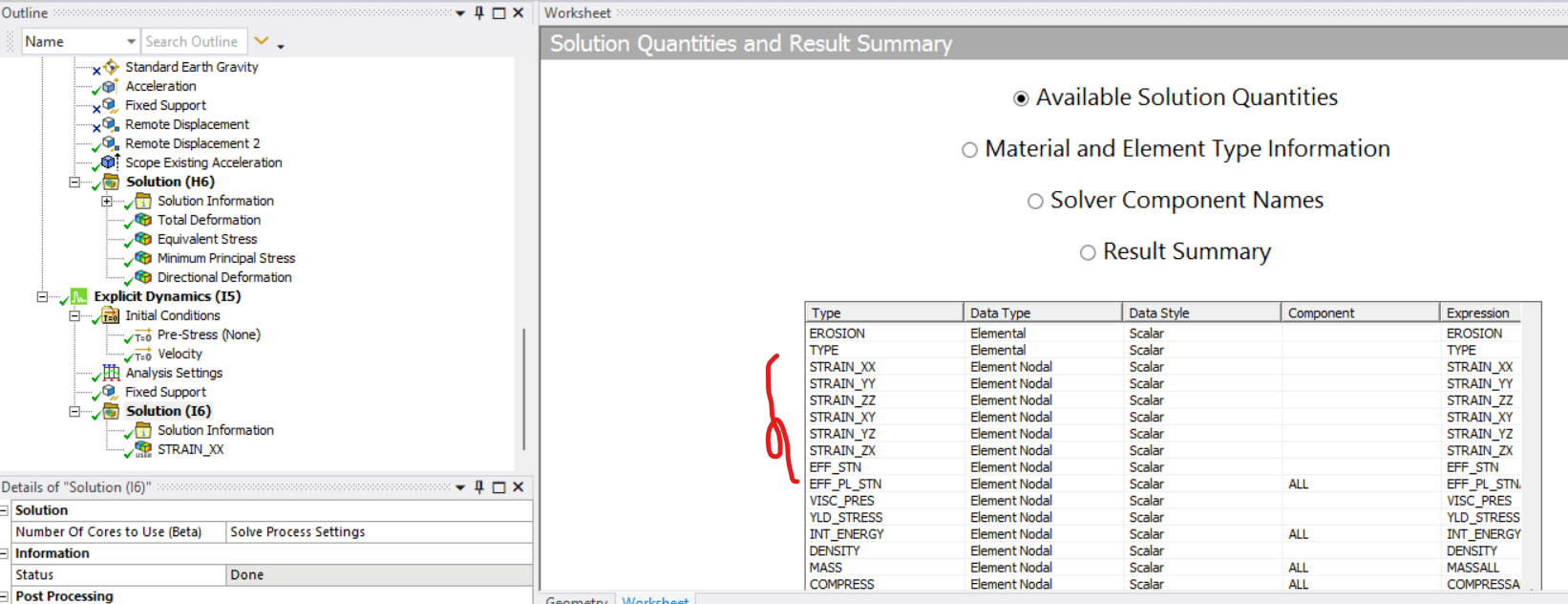
Task: Collapse the Solution (H6) tree node
Action: point(74,182)
